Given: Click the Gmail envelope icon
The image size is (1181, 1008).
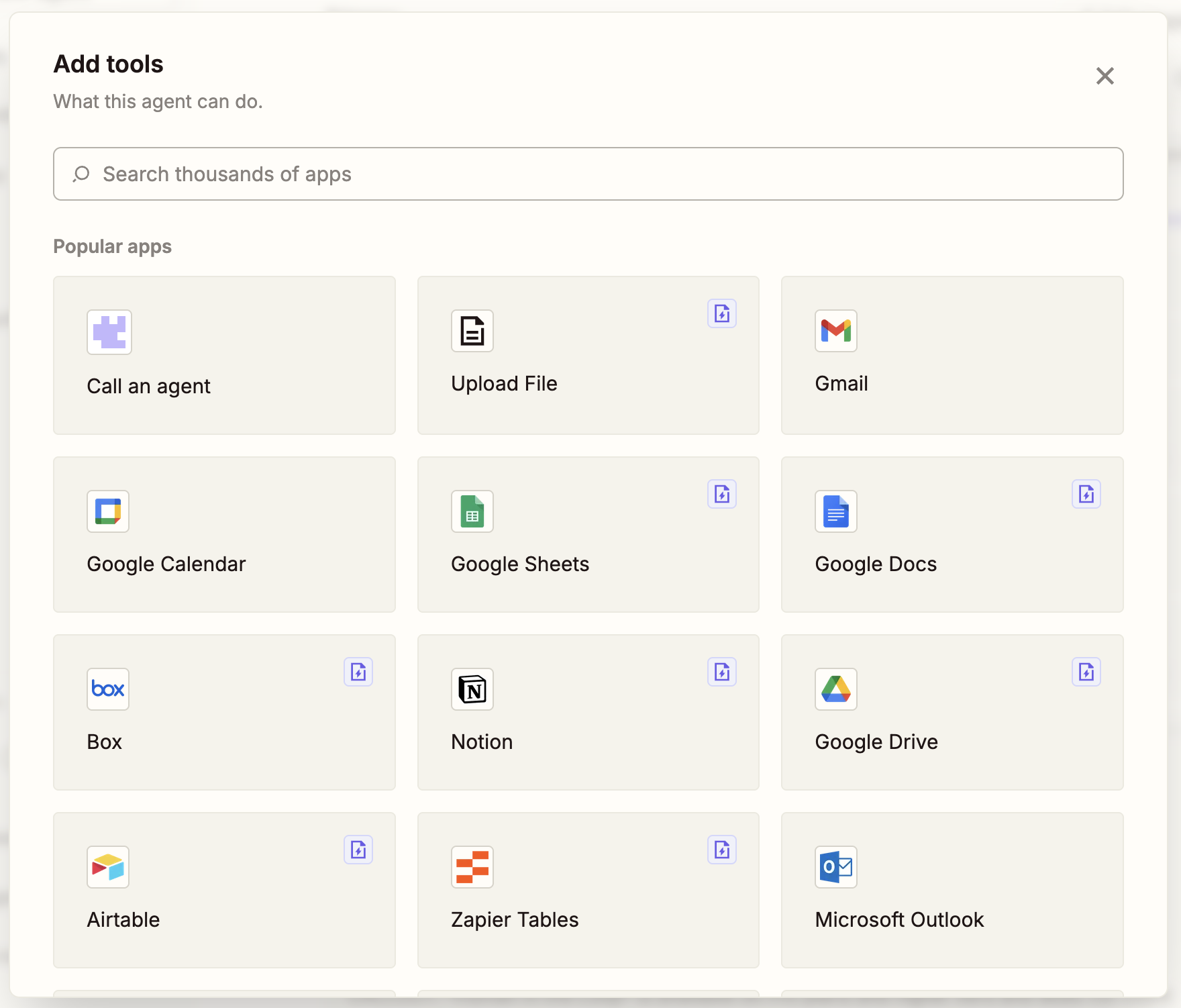Looking at the screenshot, I should pyautogui.click(x=836, y=331).
